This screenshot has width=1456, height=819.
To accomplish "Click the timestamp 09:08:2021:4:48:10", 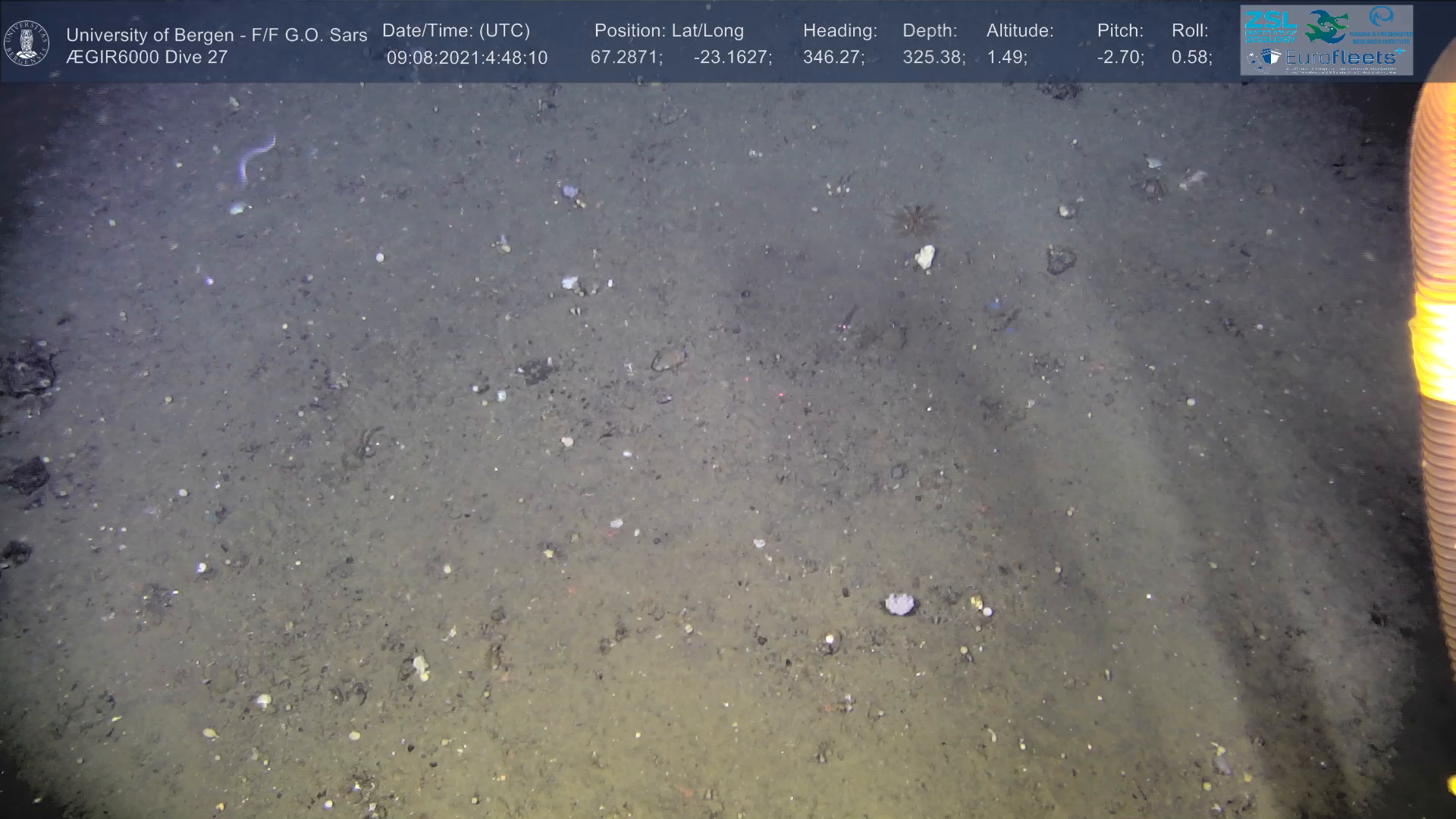I will click(x=466, y=58).
